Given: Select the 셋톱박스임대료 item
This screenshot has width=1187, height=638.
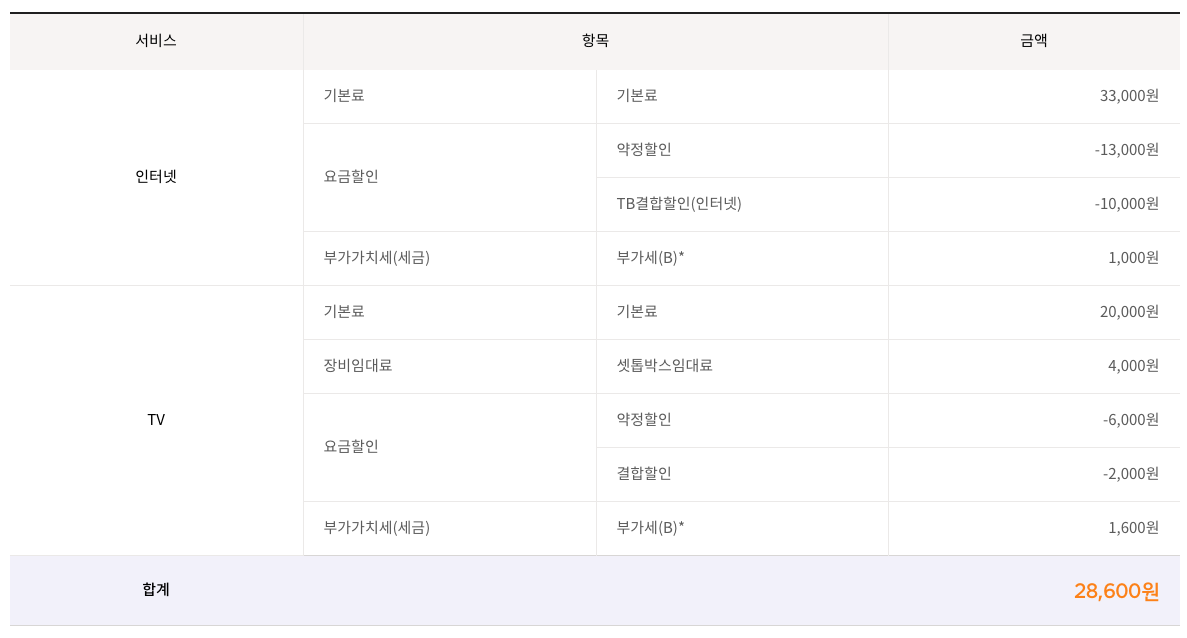Looking at the screenshot, I should (664, 366).
